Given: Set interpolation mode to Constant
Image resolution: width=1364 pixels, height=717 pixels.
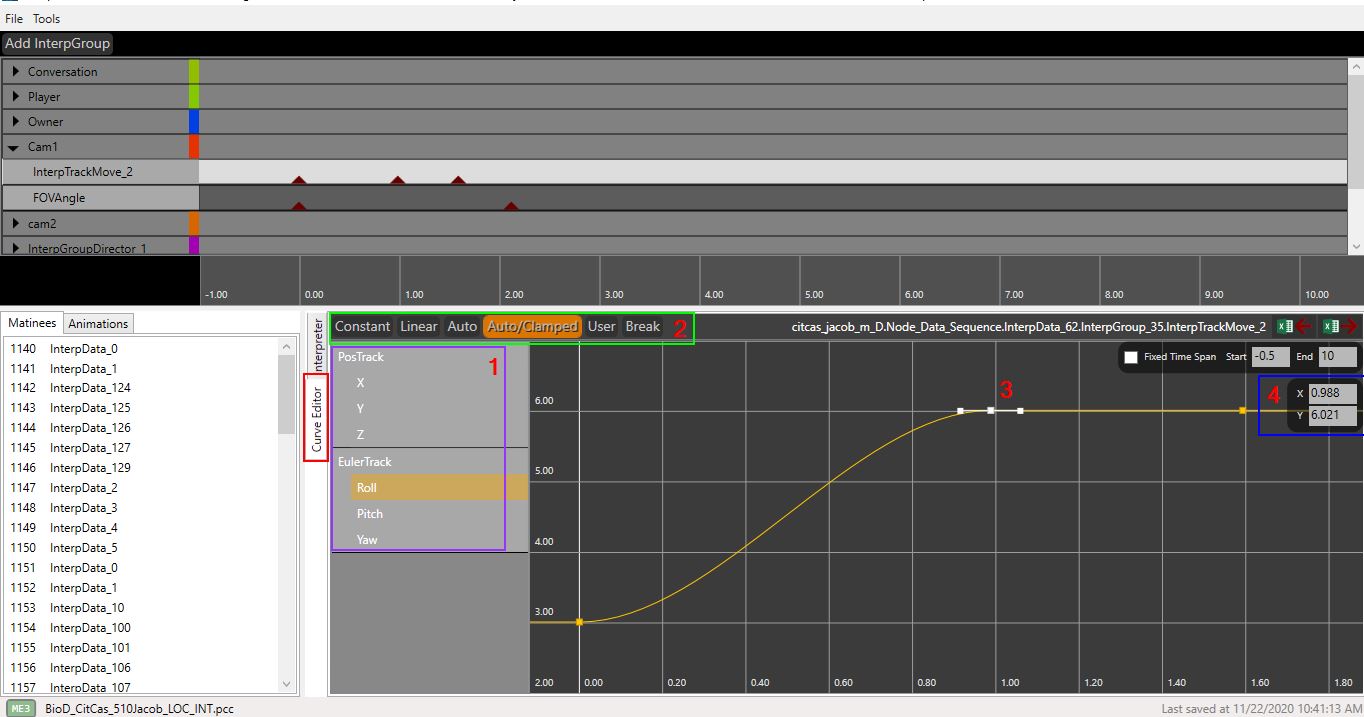Looking at the screenshot, I should [362, 326].
